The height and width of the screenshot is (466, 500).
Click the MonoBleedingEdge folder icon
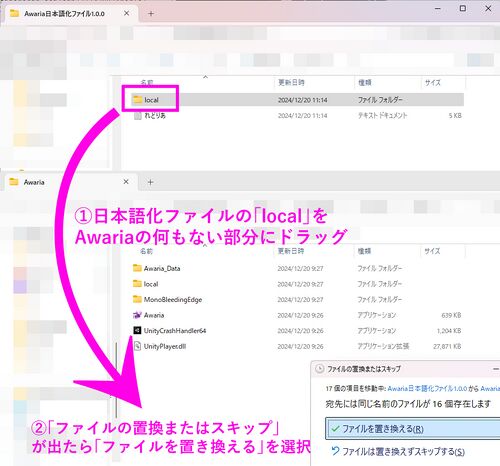coord(137,299)
